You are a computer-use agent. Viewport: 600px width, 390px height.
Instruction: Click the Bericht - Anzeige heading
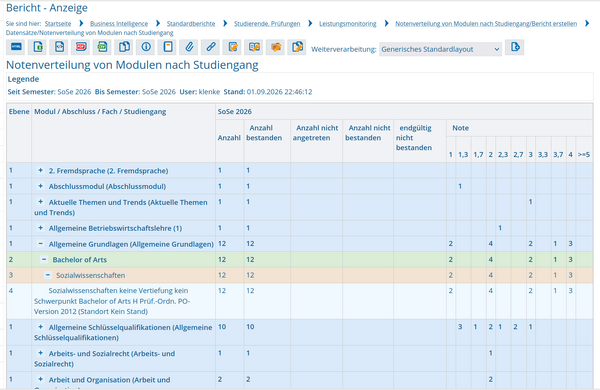tap(47, 8)
